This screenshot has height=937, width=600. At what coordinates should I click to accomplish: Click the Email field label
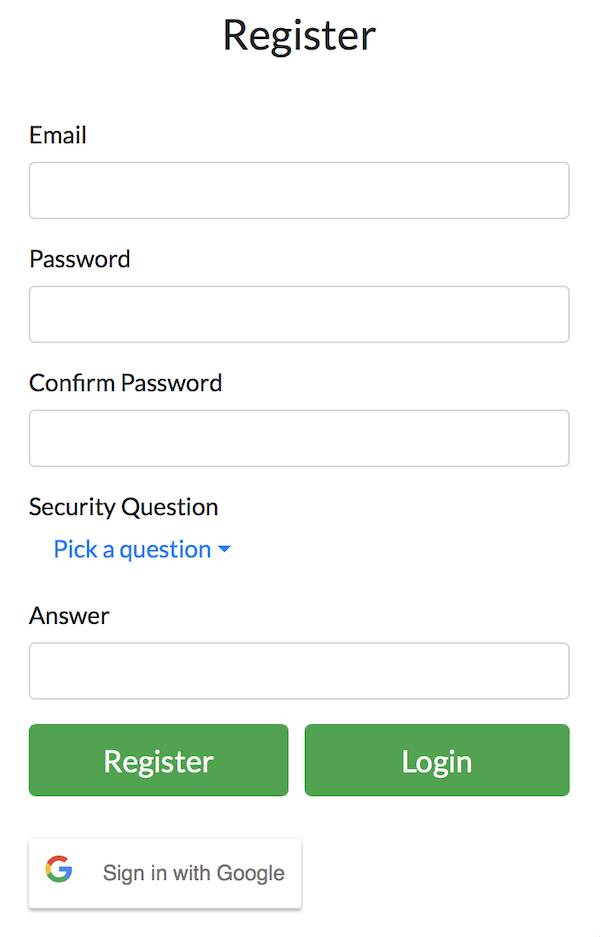(x=57, y=135)
